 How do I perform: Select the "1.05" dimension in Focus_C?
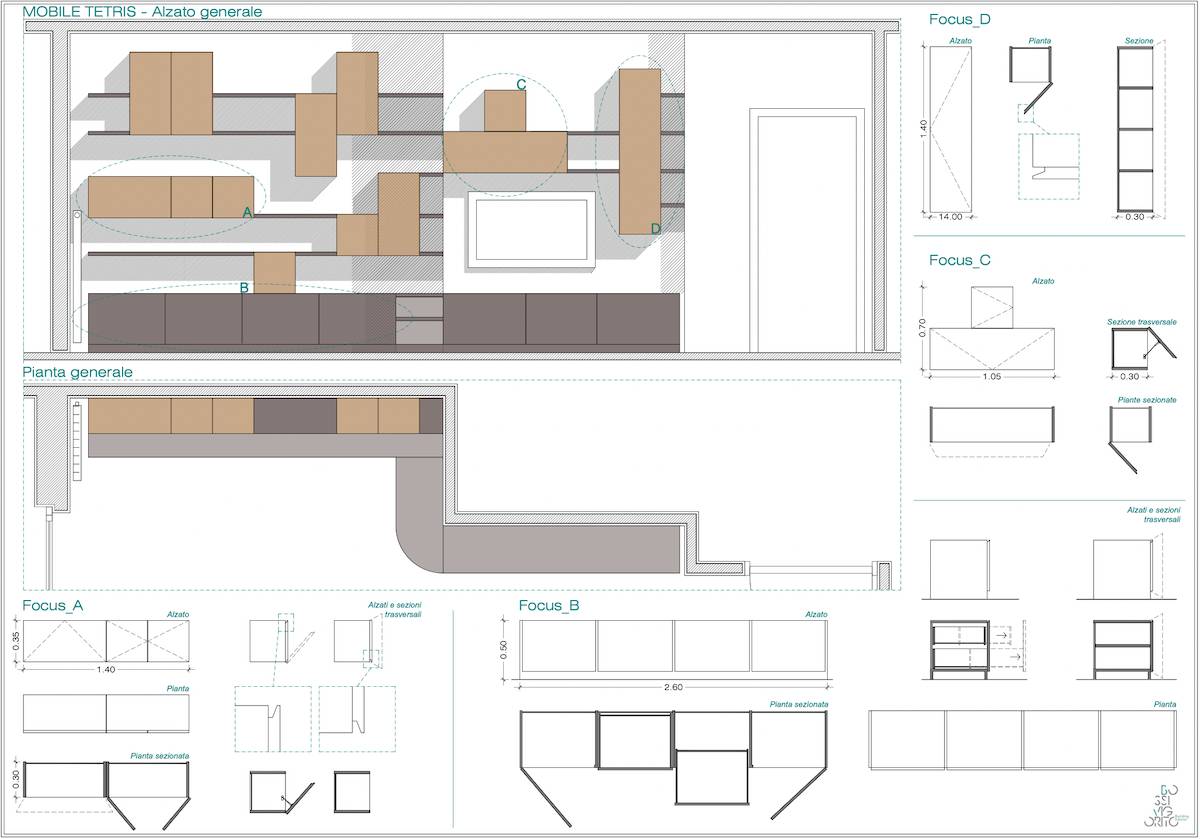pos(991,378)
